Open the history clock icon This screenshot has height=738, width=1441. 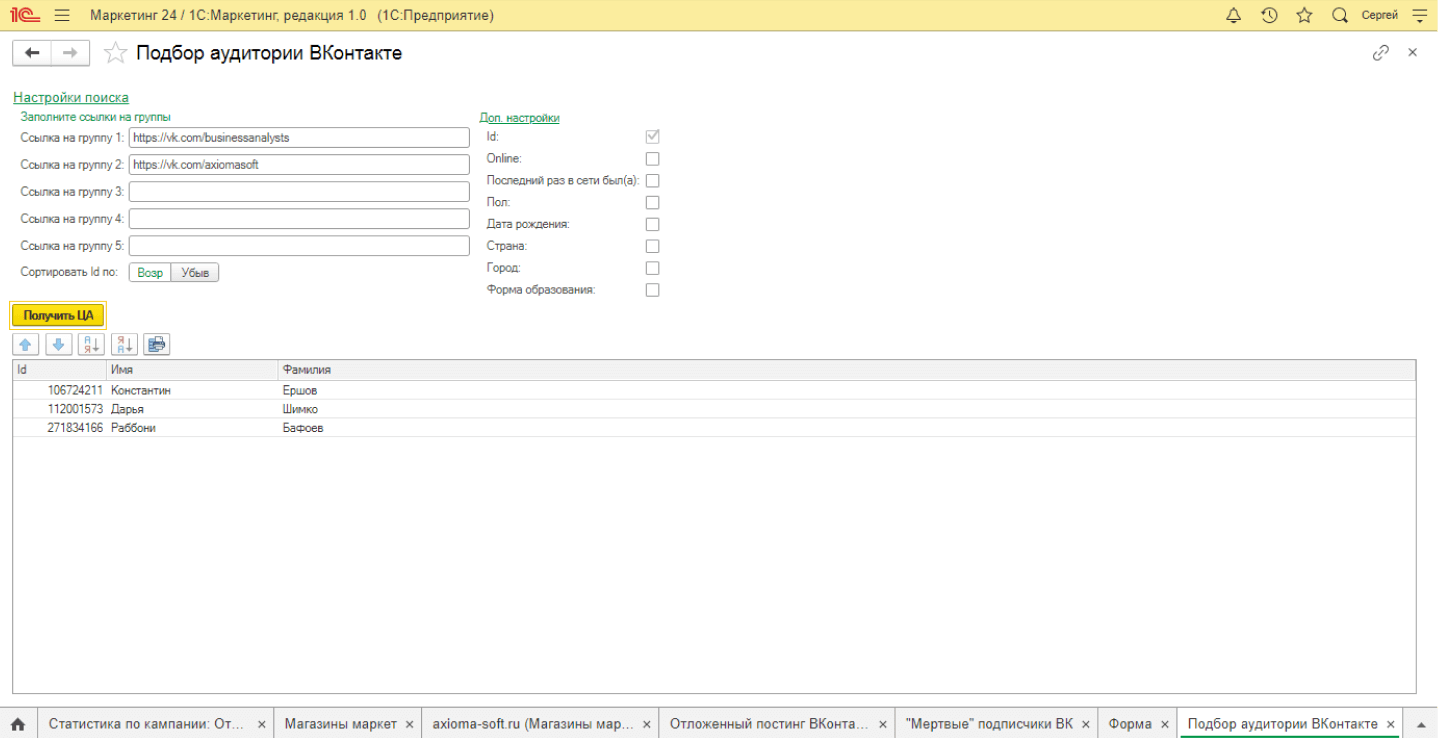[x=1269, y=15]
